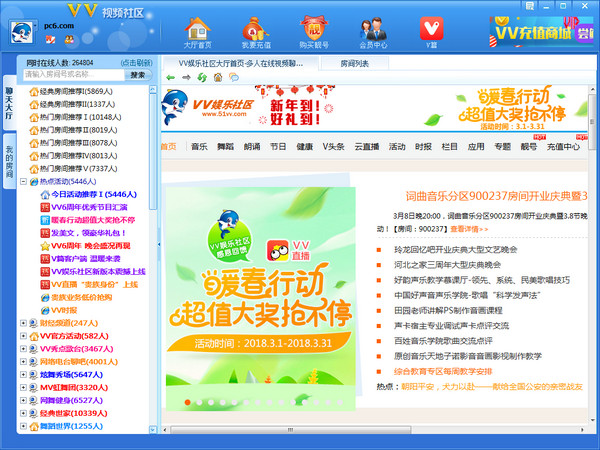Open the 靓号 page menu item
This screenshot has height=450, width=600.
tap(528, 147)
